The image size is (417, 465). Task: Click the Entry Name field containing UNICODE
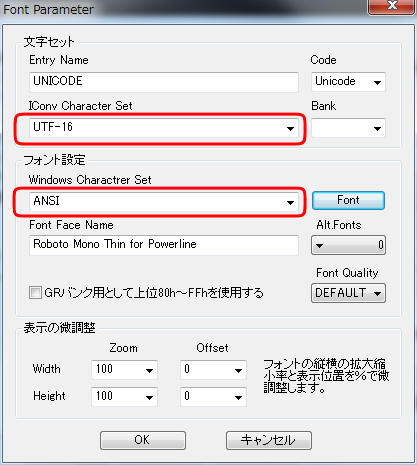point(164,82)
